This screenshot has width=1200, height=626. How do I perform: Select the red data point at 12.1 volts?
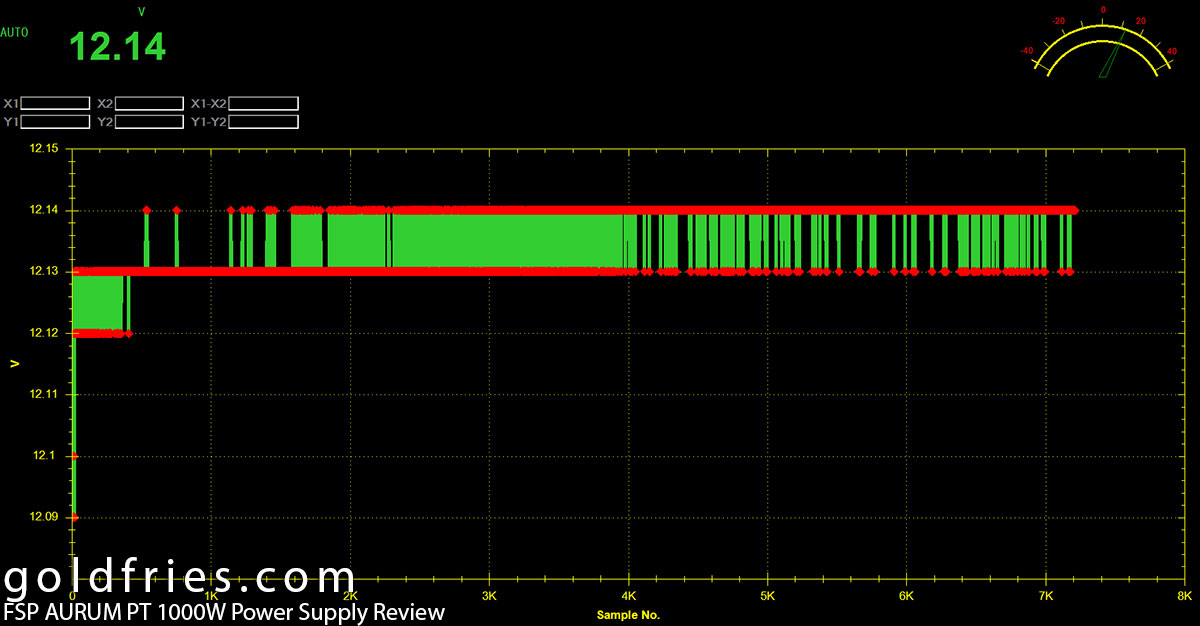point(74,456)
